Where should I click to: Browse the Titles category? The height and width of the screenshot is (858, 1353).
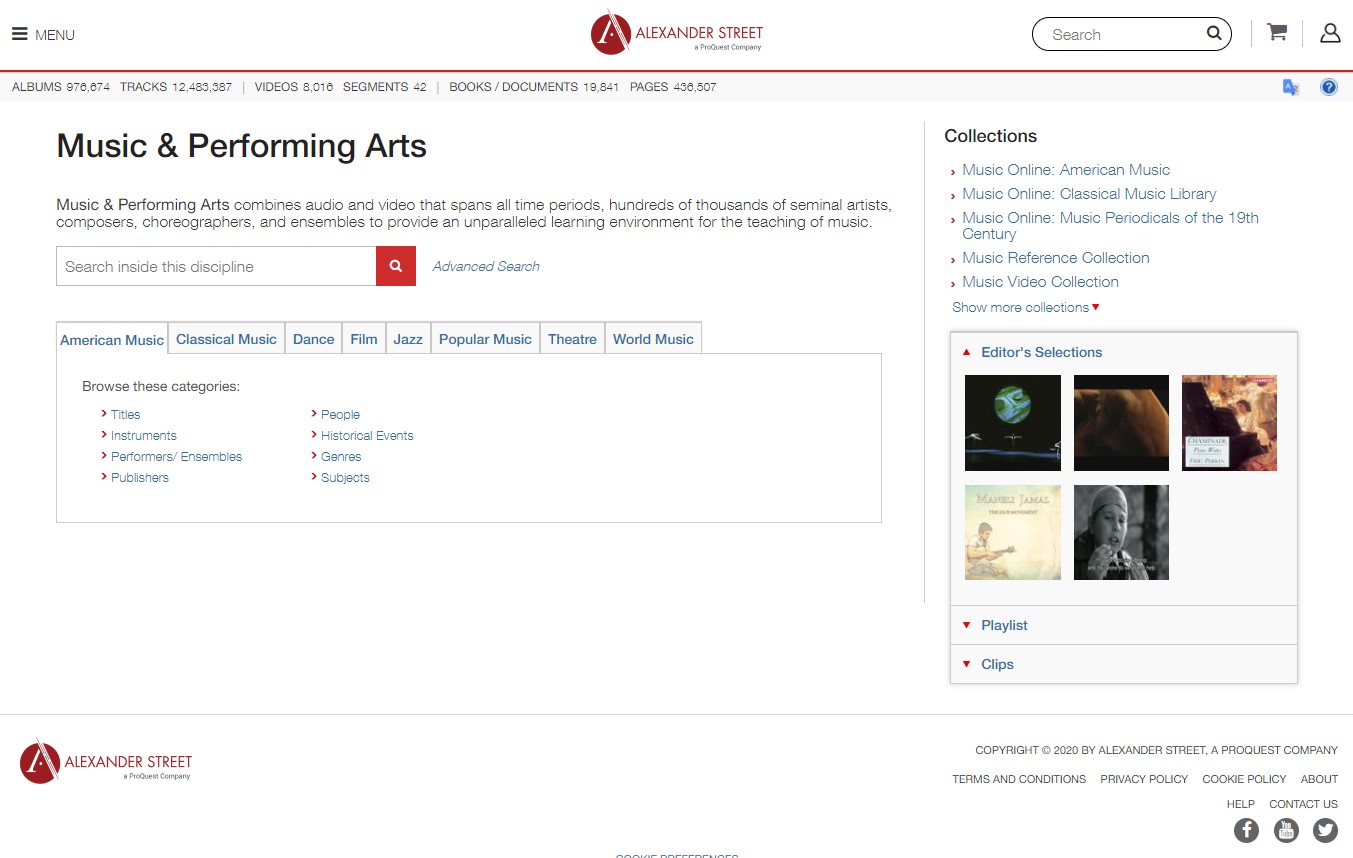tap(126, 414)
